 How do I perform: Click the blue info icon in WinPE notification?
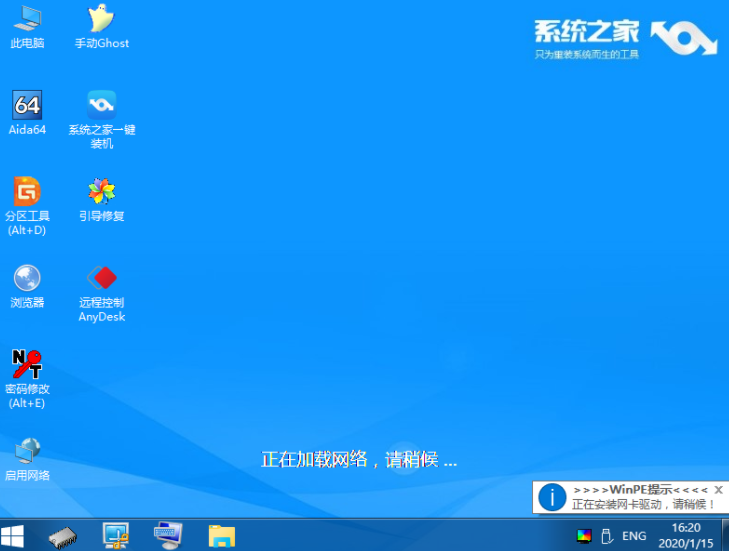(552, 497)
